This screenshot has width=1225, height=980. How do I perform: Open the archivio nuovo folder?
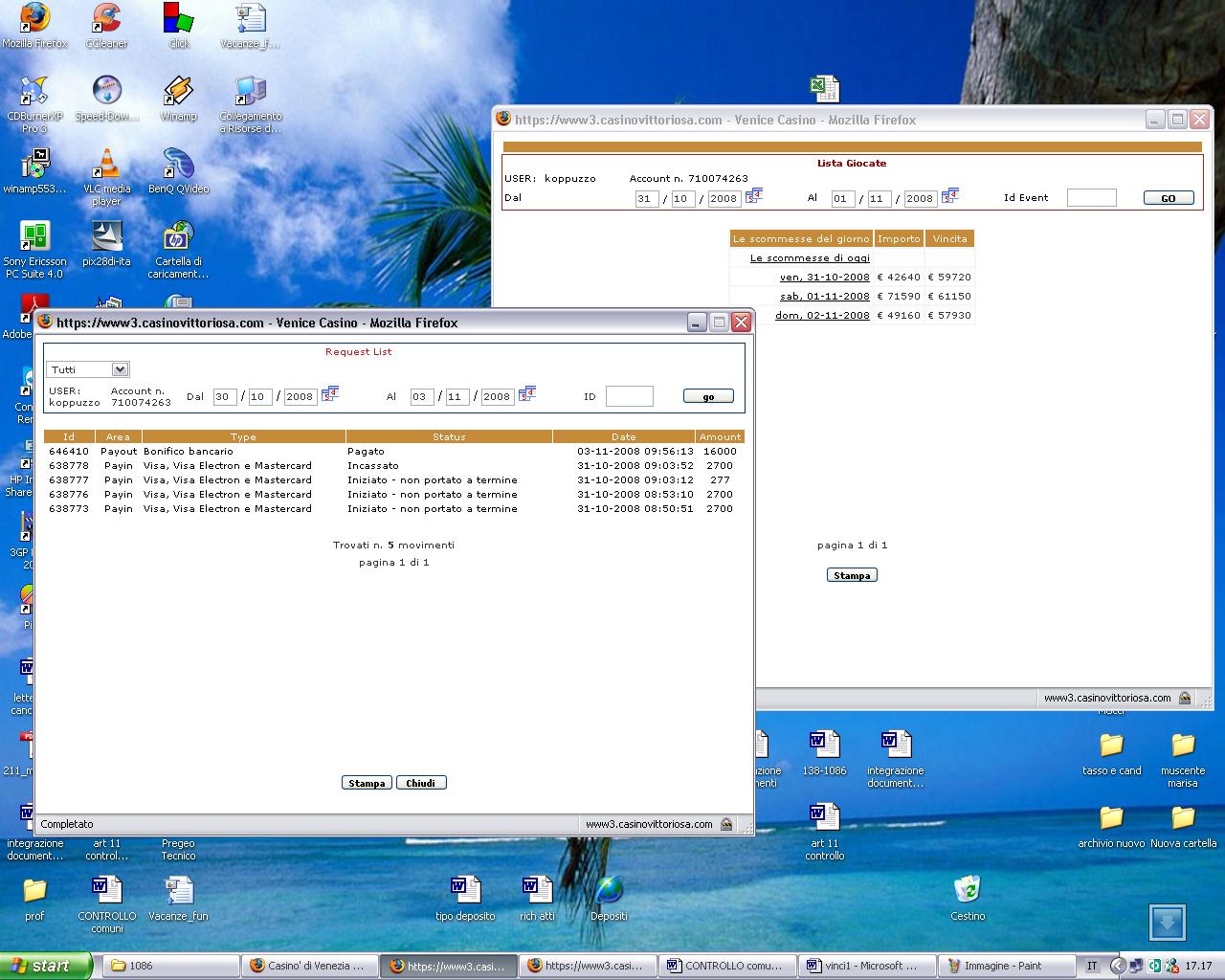pyautogui.click(x=1111, y=826)
